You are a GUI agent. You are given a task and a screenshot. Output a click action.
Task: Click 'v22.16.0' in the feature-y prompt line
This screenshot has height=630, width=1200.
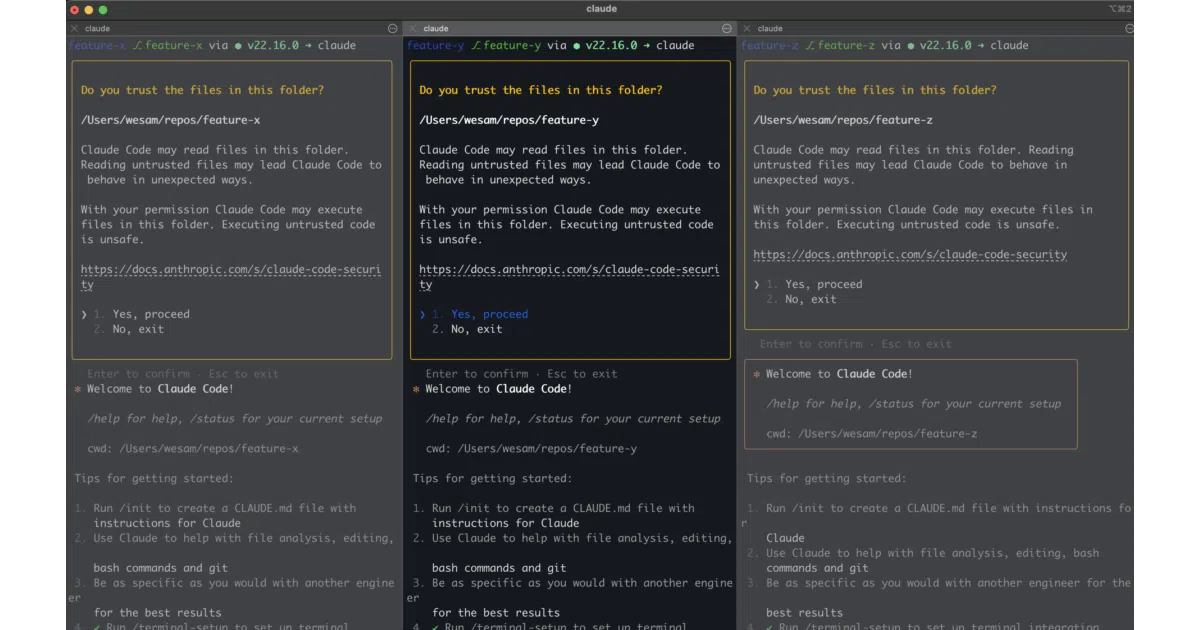[x=611, y=45]
